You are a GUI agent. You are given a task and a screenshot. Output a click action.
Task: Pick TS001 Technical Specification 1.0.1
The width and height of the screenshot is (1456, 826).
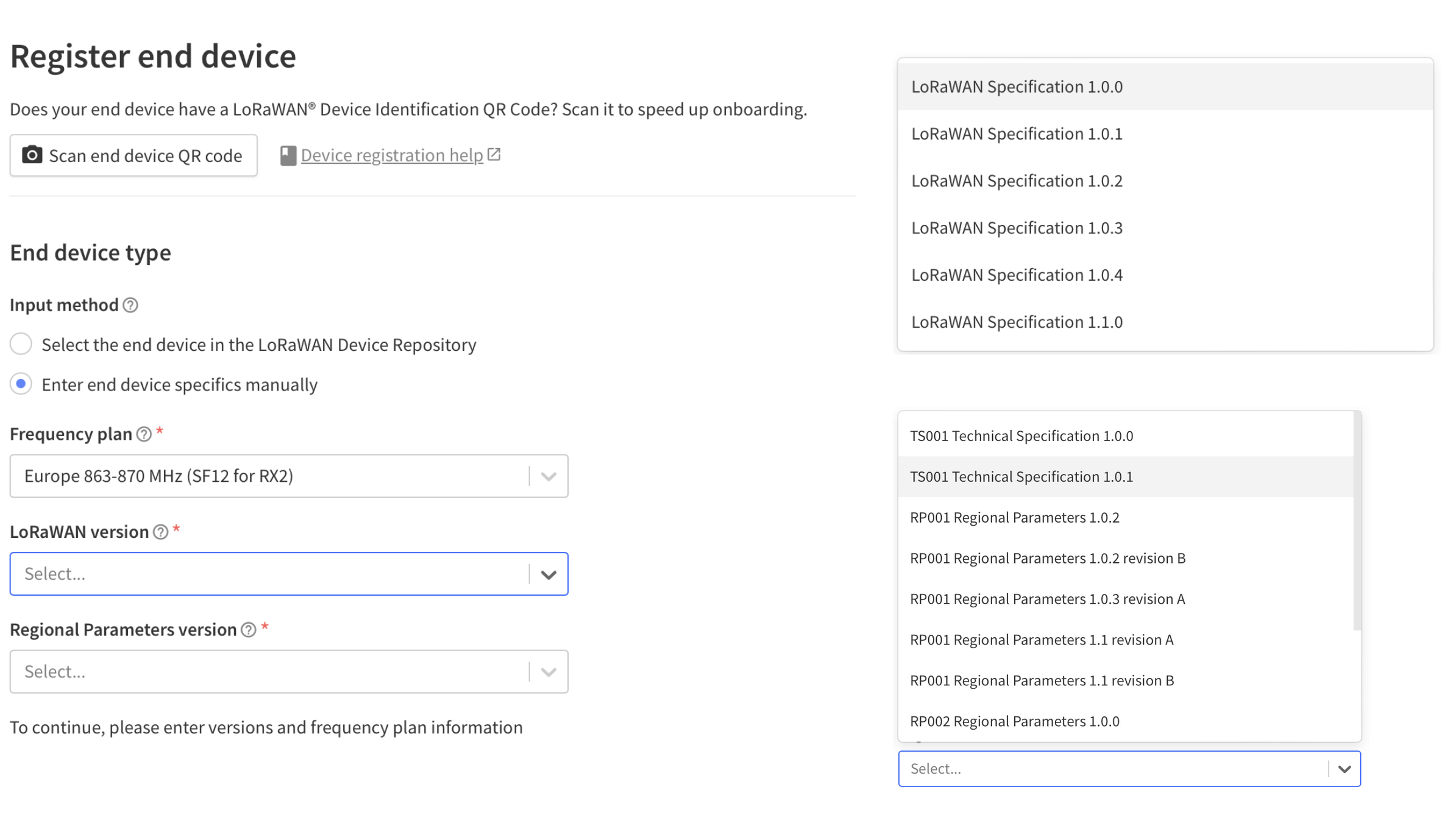point(1021,476)
